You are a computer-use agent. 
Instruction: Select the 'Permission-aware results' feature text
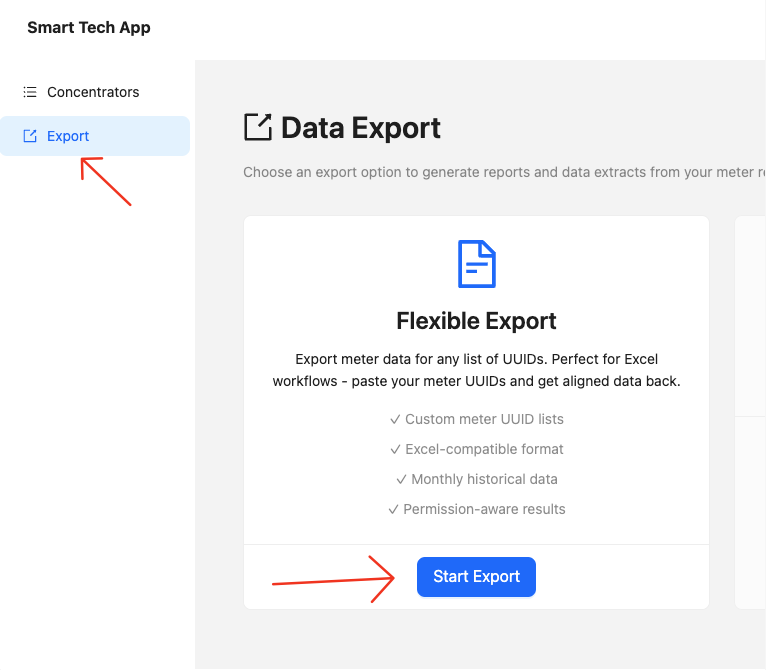click(x=484, y=509)
